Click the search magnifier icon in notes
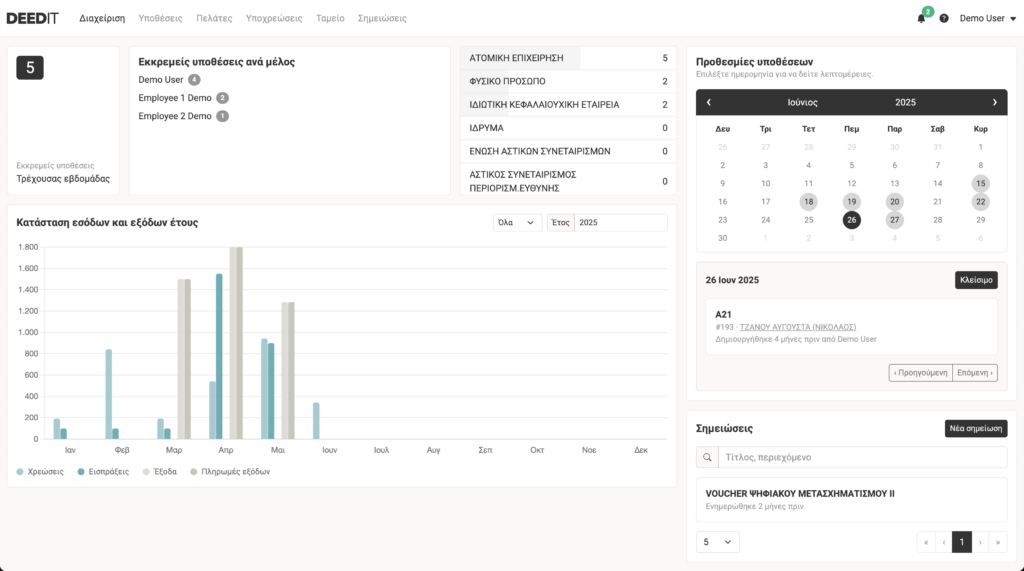This screenshot has width=1024, height=571. [x=708, y=457]
